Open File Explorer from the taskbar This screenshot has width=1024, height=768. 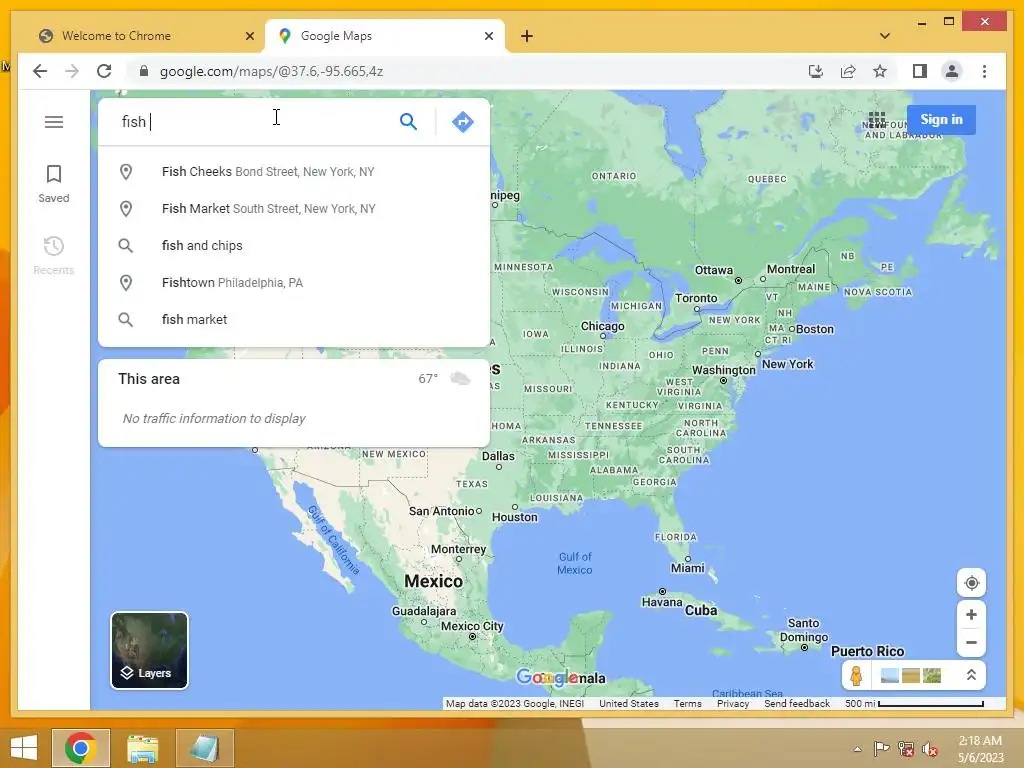pos(142,748)
